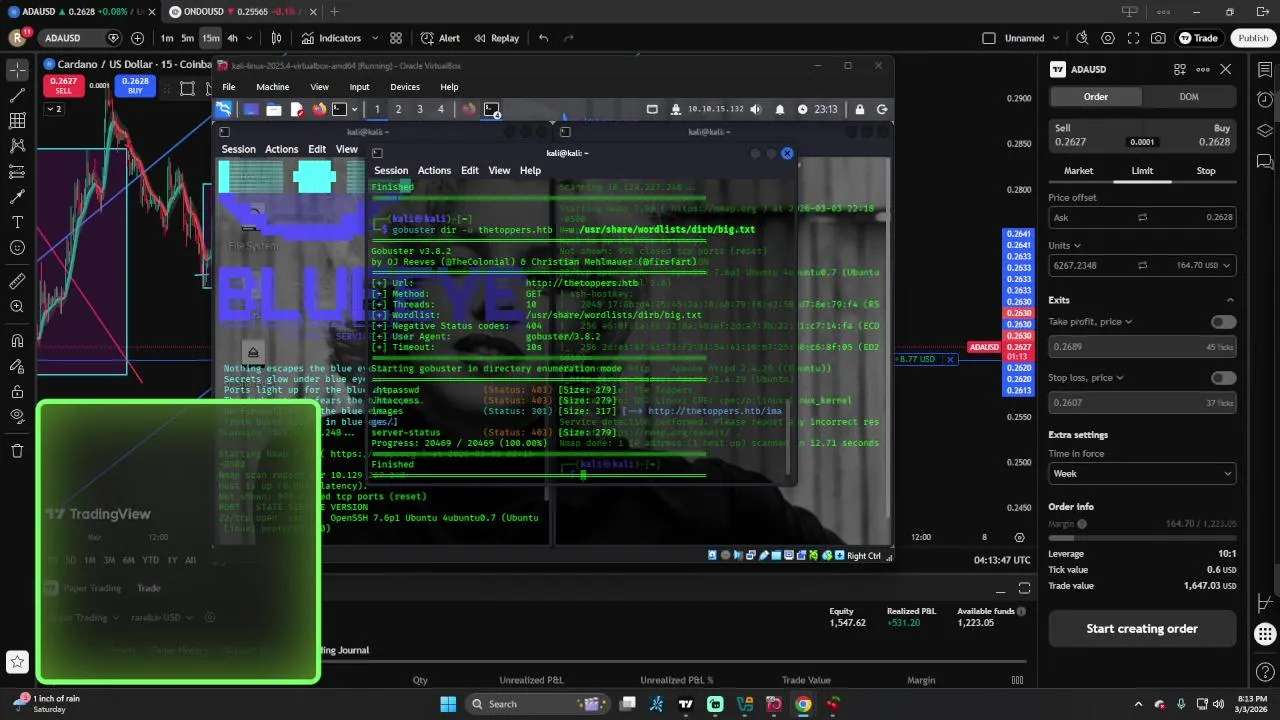Click the Start creating order button
Screen dimensions: 1280x720
[x=1142, y=629]
